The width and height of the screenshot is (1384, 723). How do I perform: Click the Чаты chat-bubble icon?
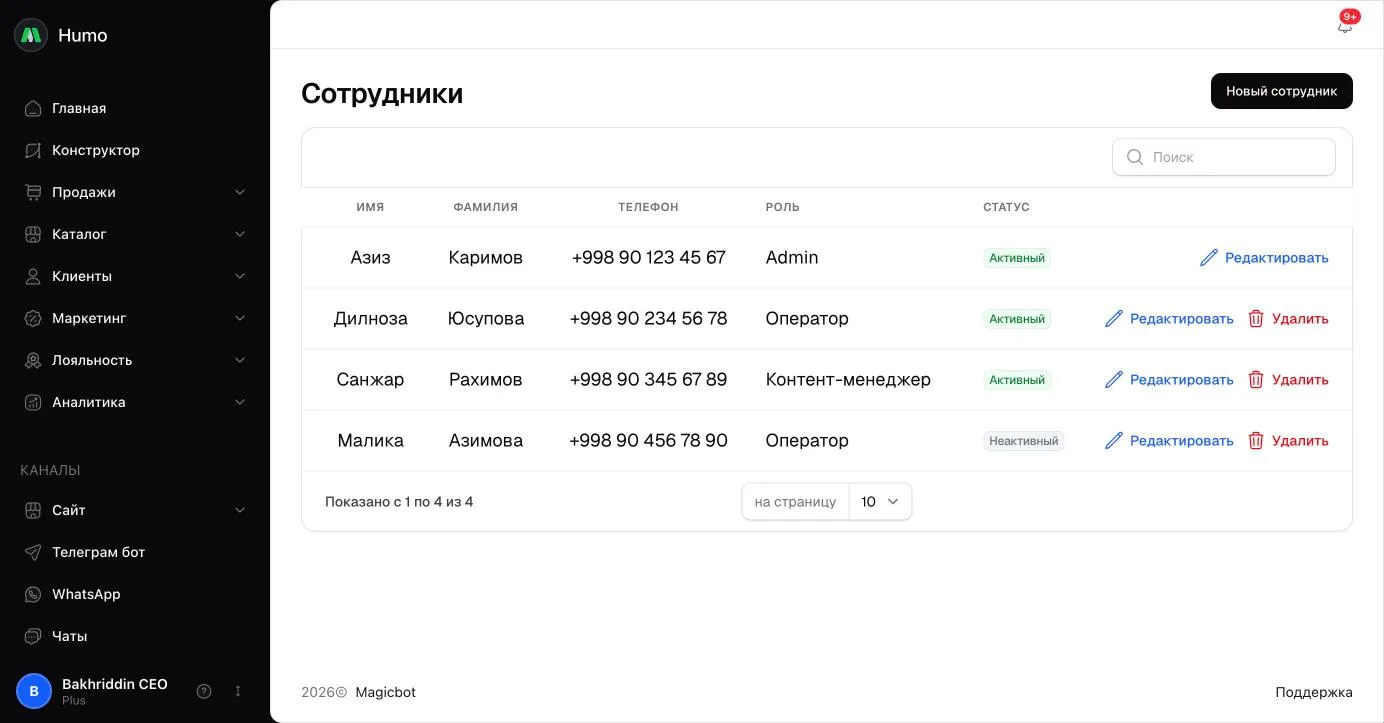coord(33,636)
